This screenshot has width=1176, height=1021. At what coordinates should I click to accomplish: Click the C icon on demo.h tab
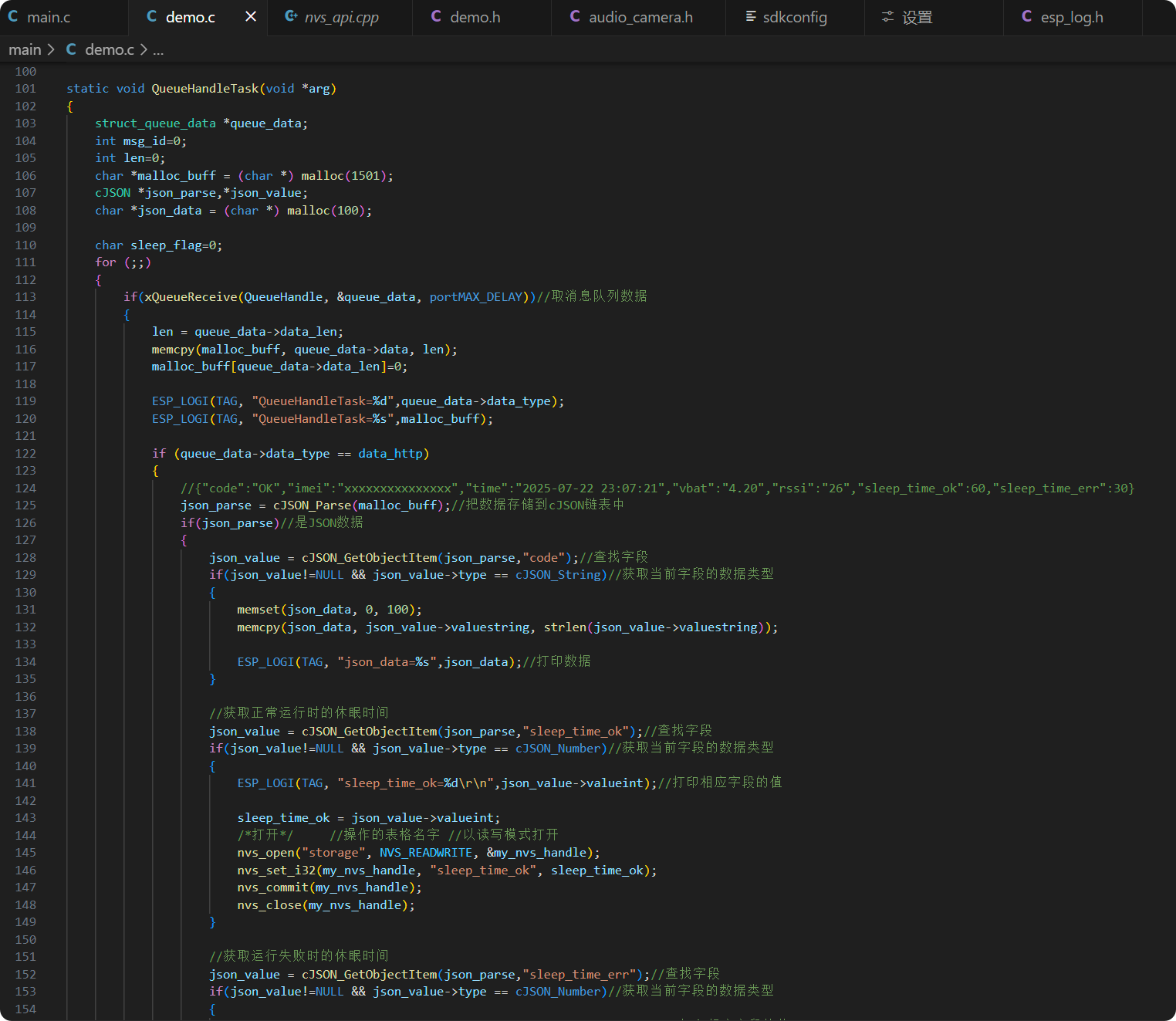[x=436, y=16]
